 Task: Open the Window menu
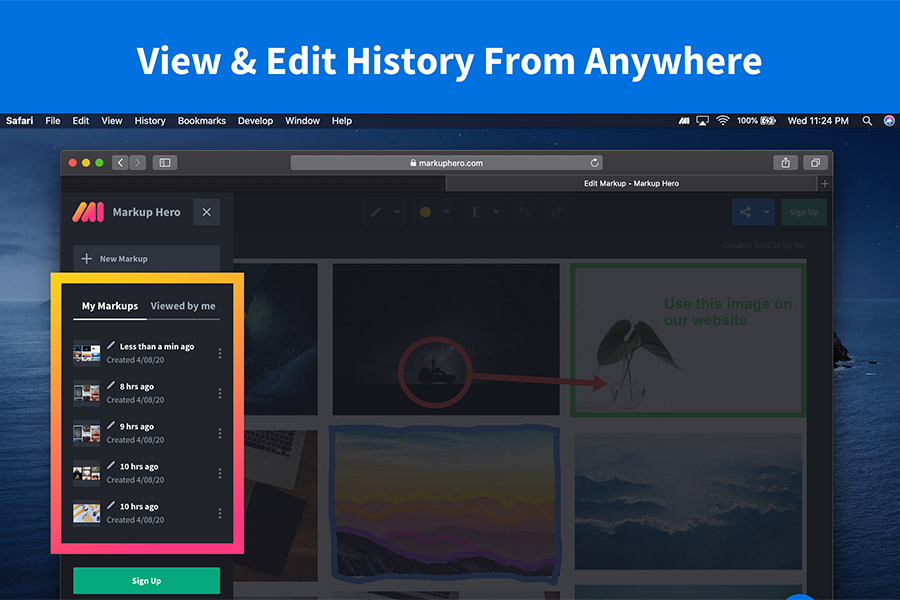[x=302, y=121]
